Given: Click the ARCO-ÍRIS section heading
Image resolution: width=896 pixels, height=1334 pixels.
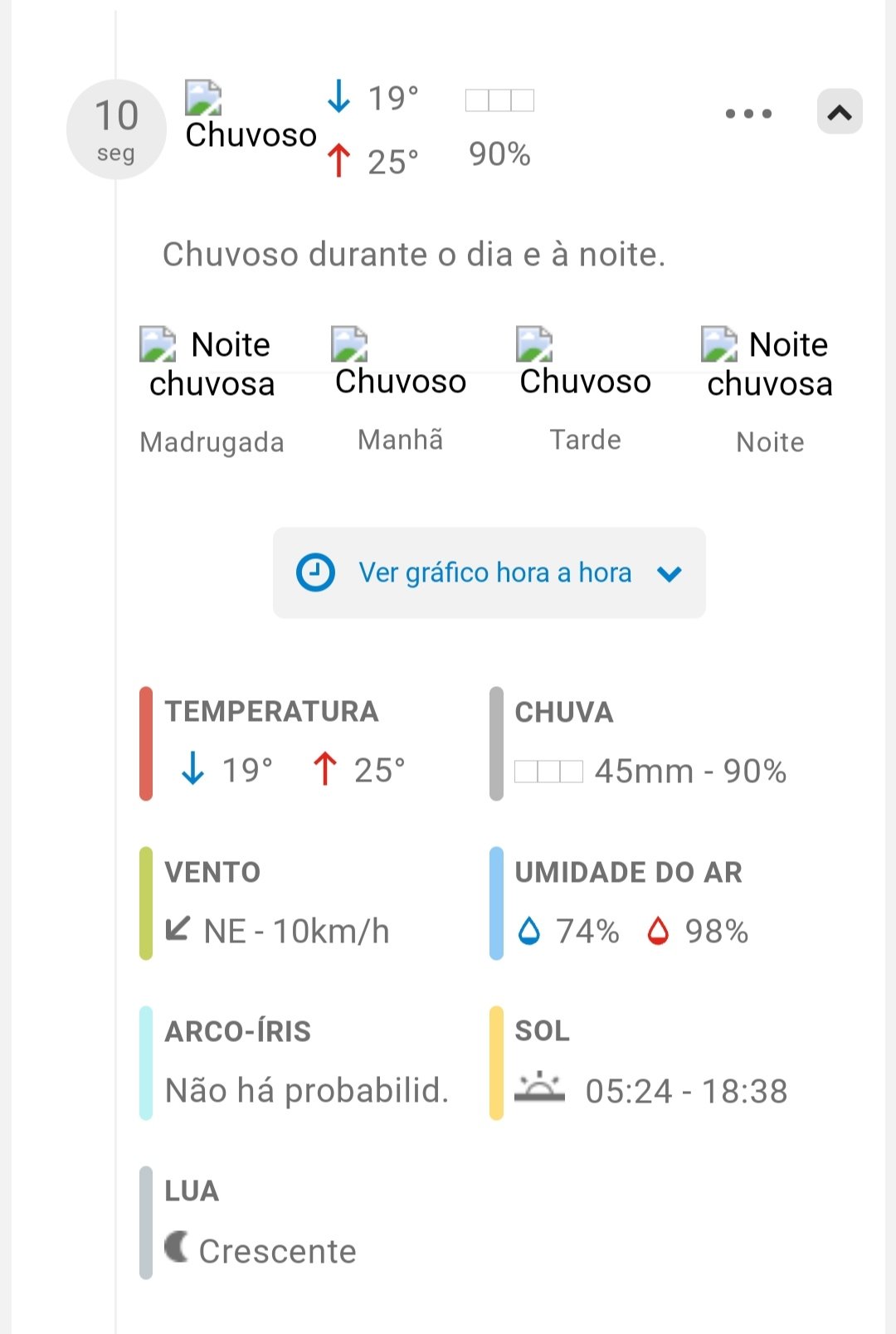Looking at the screenshot, I should point(237,1031).
